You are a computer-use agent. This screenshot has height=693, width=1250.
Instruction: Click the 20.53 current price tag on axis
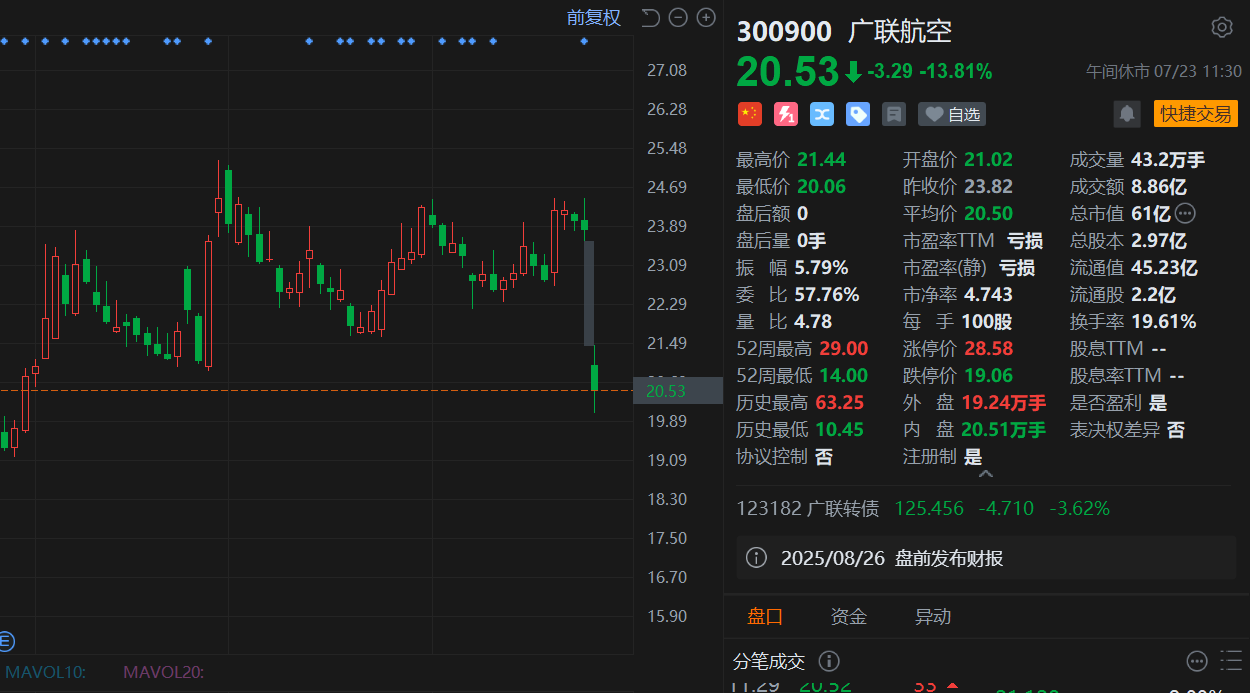(x=678, y=391)
